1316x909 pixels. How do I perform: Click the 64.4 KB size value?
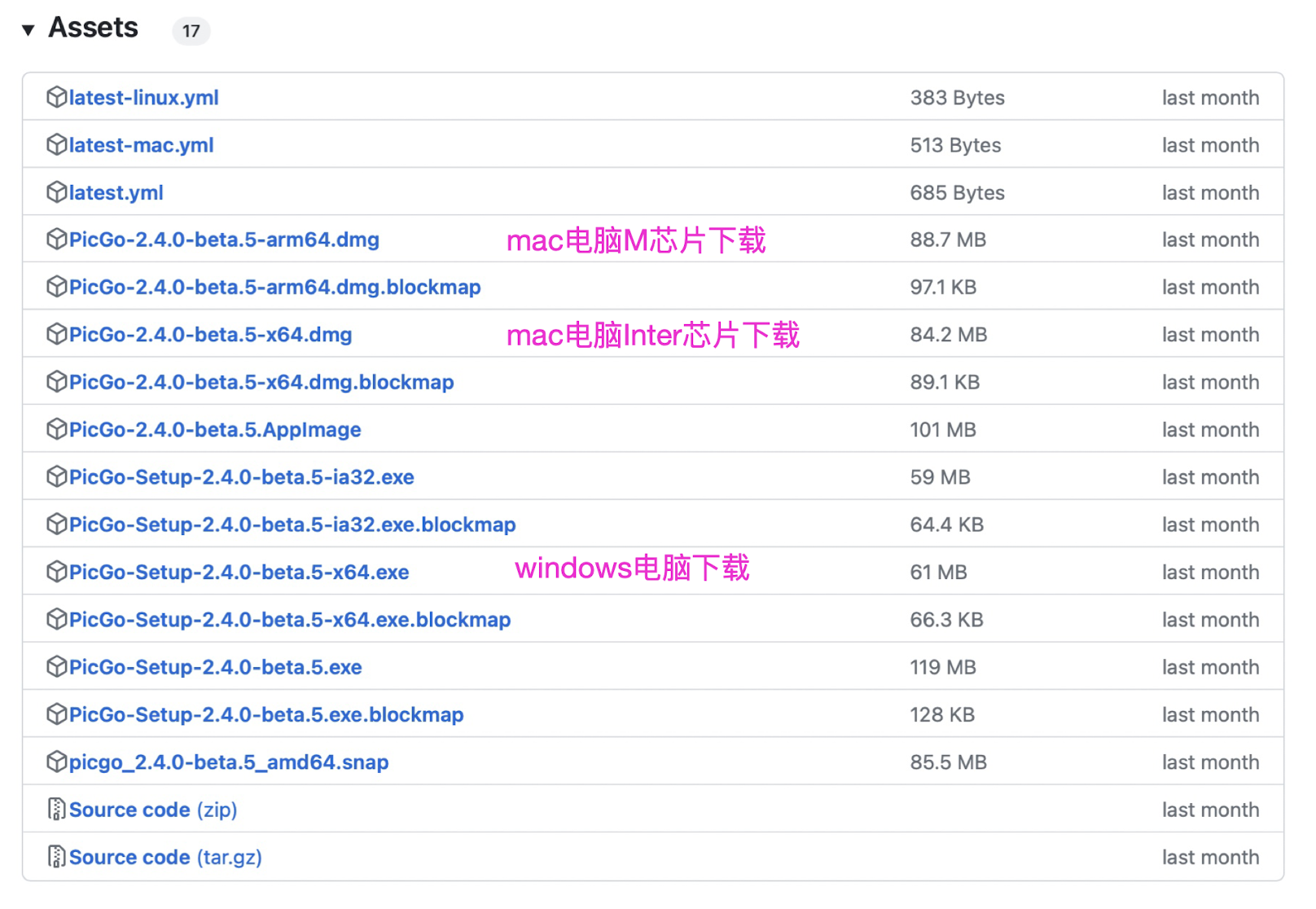point(947,525)
